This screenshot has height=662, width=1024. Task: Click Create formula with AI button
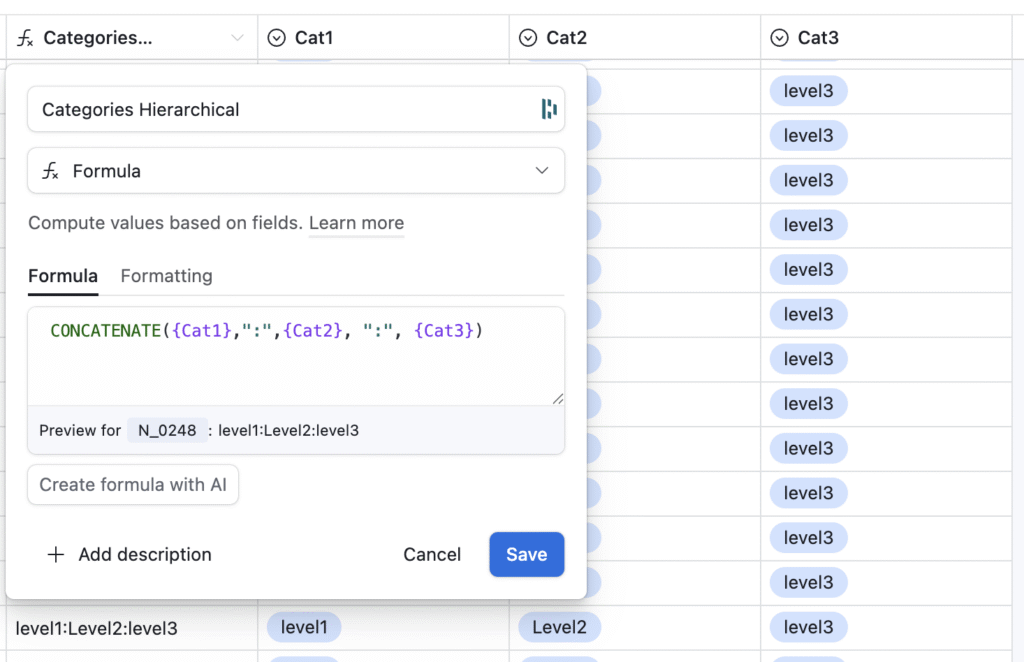pos(133,485)
